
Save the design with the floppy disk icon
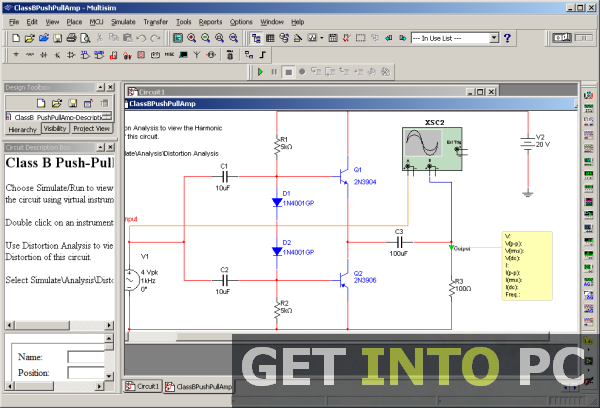(x=57, y=38)
